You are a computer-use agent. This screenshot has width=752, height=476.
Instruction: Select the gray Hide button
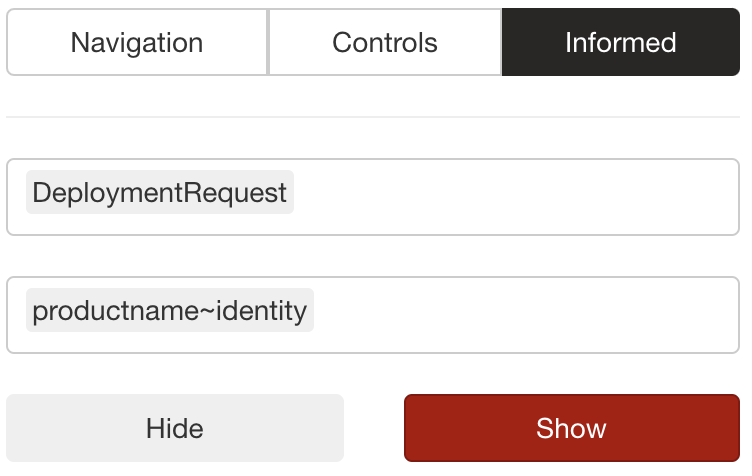(x=175, y=428)
